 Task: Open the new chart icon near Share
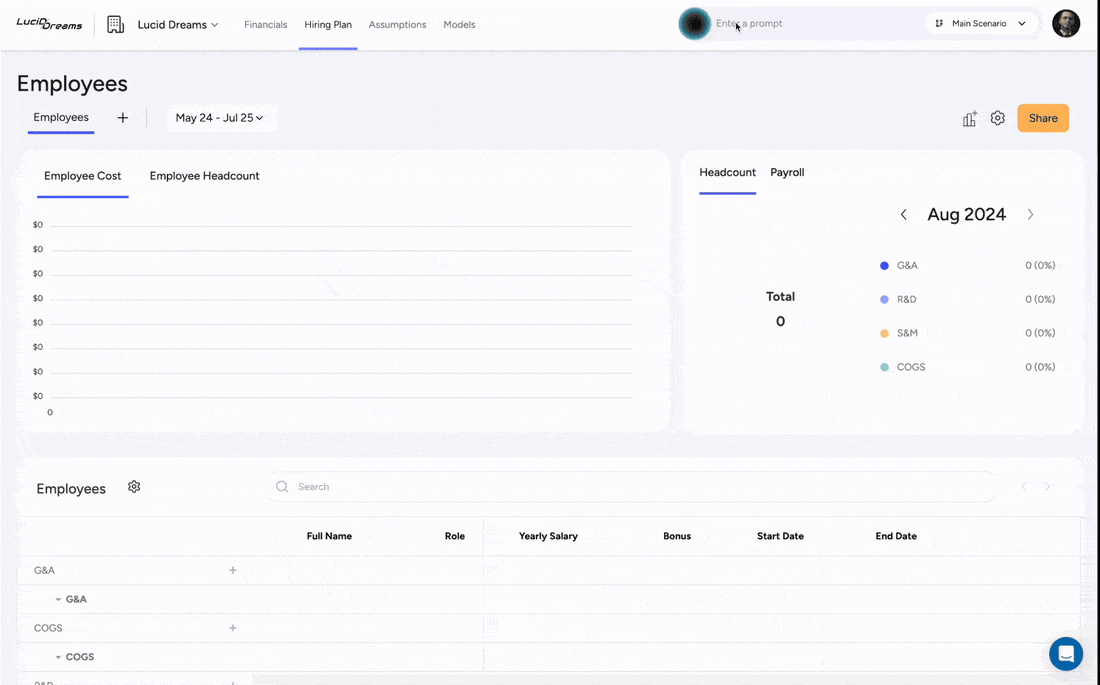968,118
